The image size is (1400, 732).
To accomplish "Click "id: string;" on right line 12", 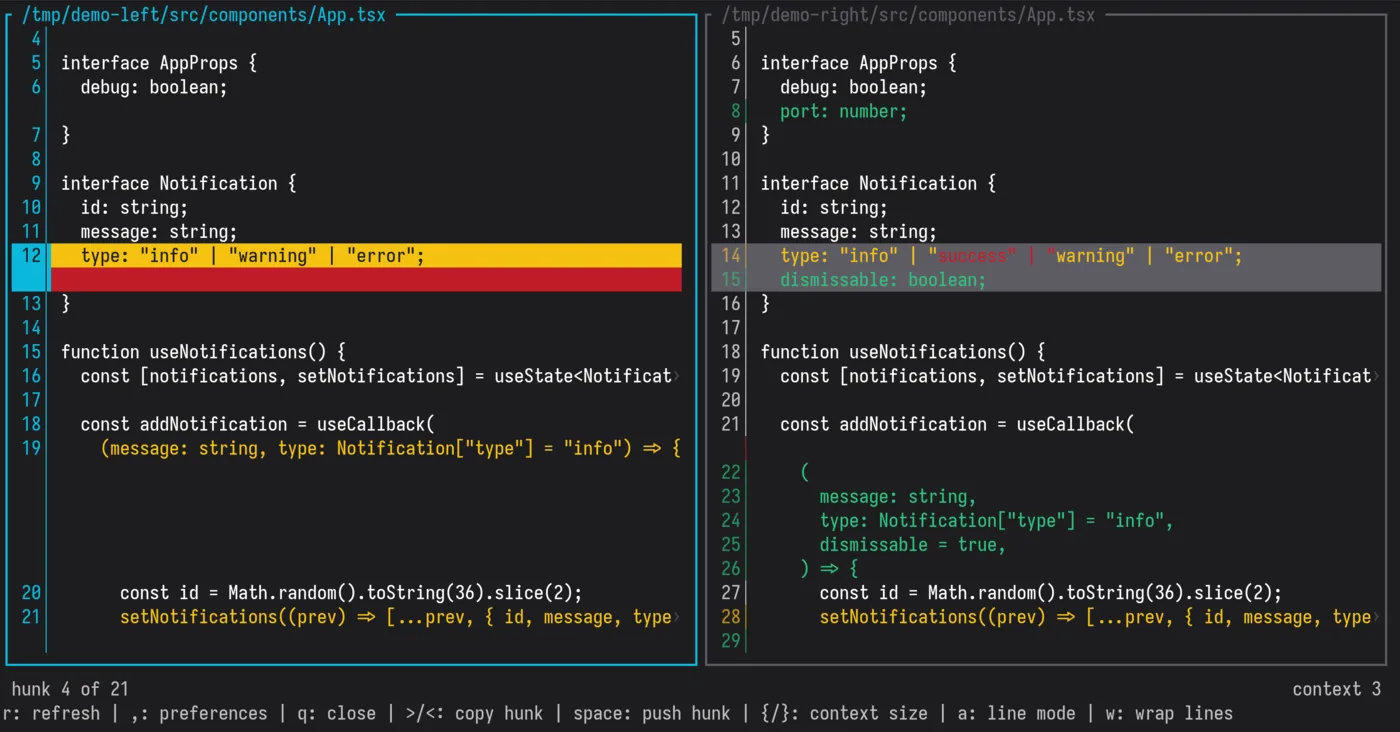I will 834,208.
